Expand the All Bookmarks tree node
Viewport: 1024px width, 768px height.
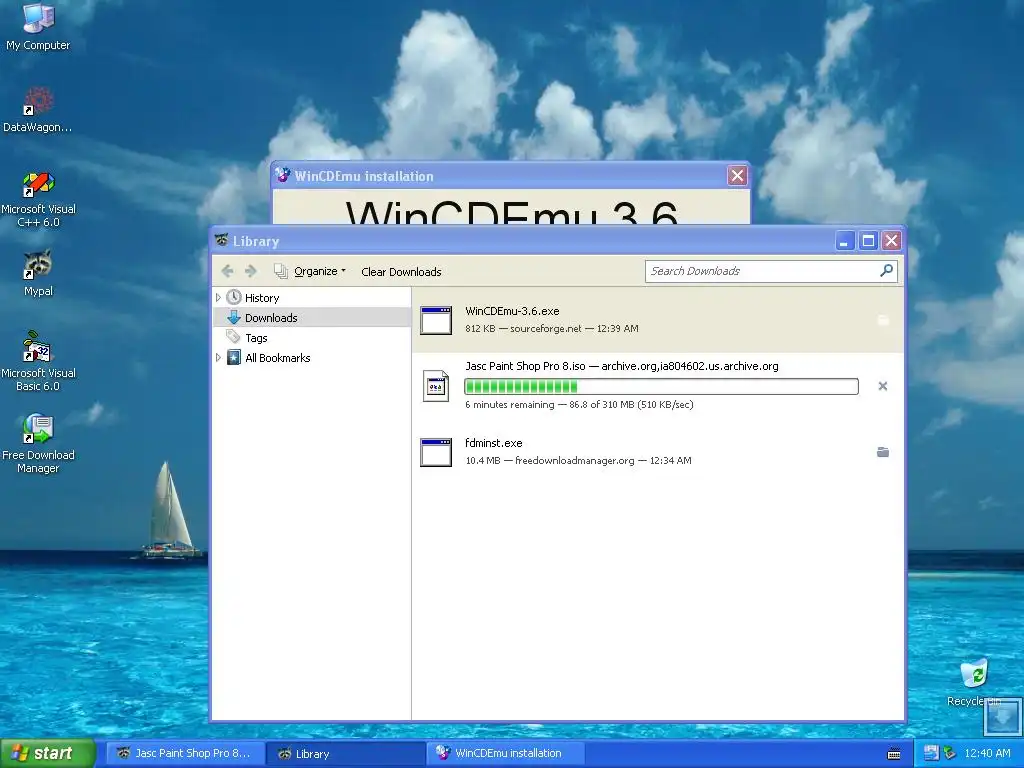(x=218, y=358)
